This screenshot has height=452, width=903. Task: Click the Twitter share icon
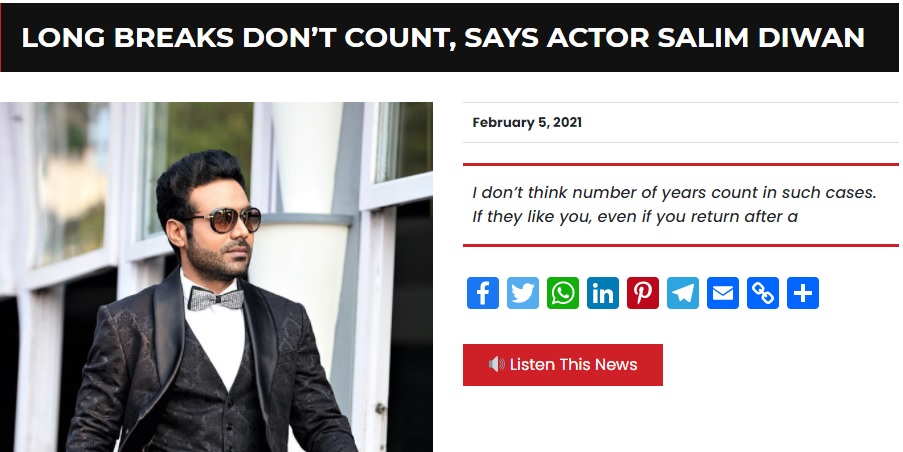click(x=523, y=293)
